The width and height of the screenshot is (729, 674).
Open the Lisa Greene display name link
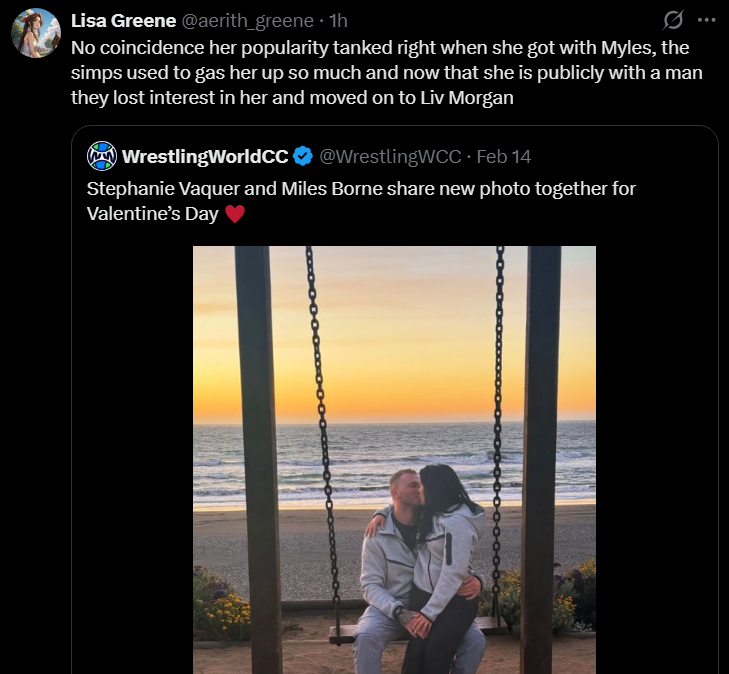tap(123, 21)
